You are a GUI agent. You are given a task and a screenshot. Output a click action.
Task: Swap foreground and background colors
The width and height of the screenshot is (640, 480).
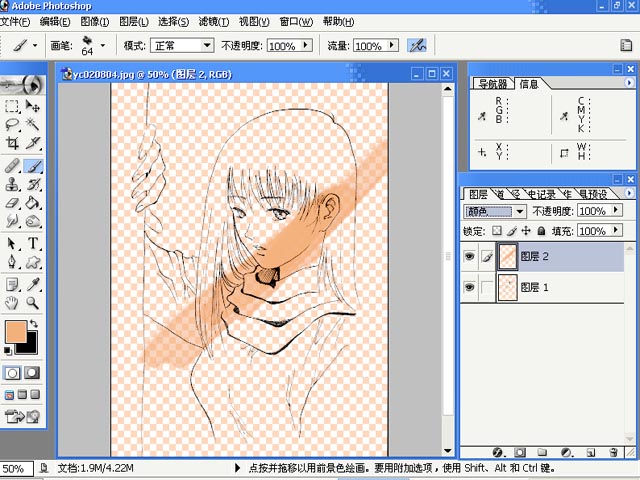[x=34, y=323]
